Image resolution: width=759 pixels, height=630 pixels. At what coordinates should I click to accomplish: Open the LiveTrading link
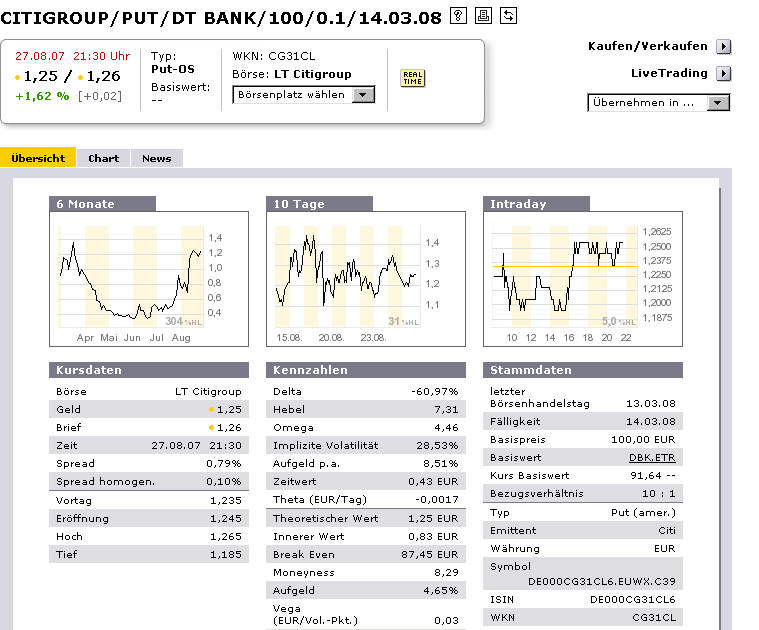(669, 73)
